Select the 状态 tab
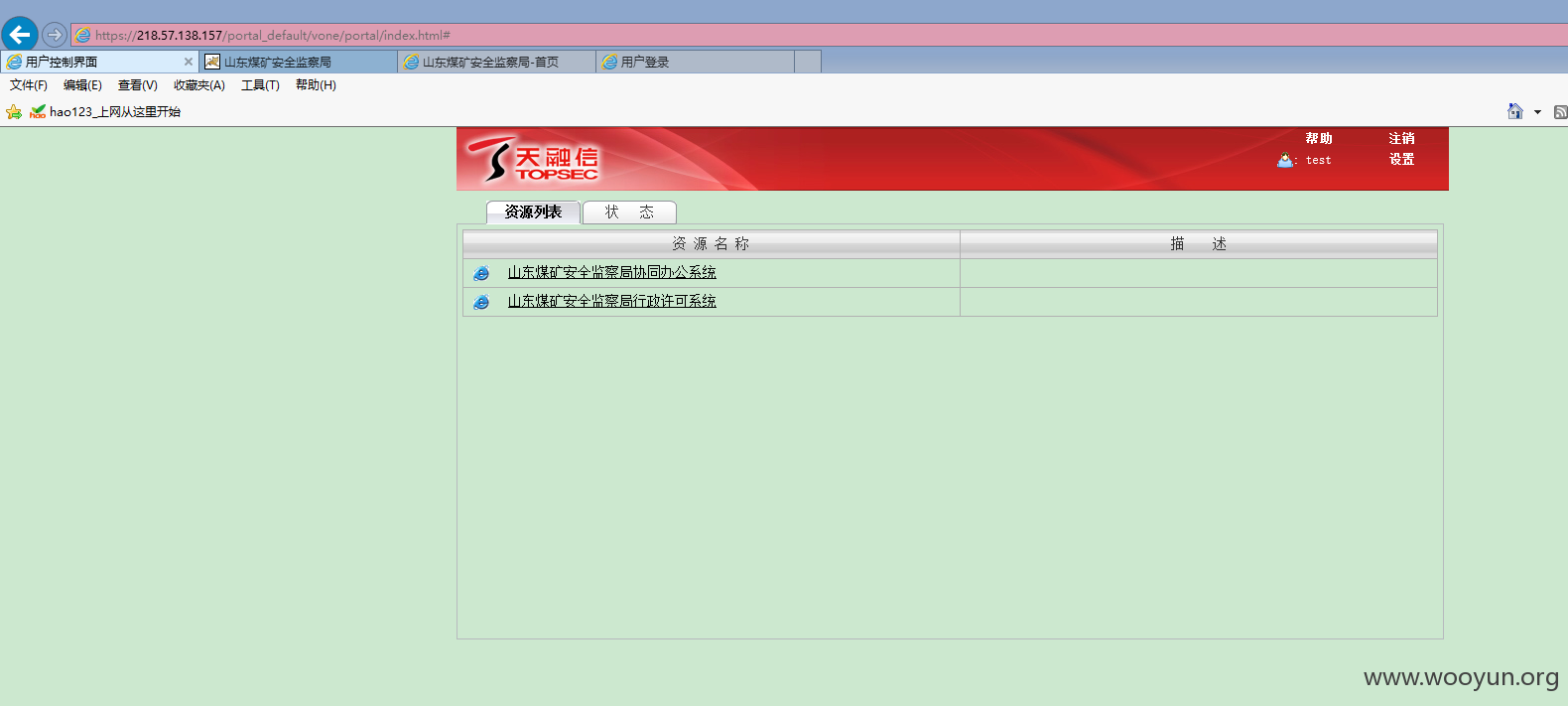Screen dimensions: 1568x706 [629, 212]
